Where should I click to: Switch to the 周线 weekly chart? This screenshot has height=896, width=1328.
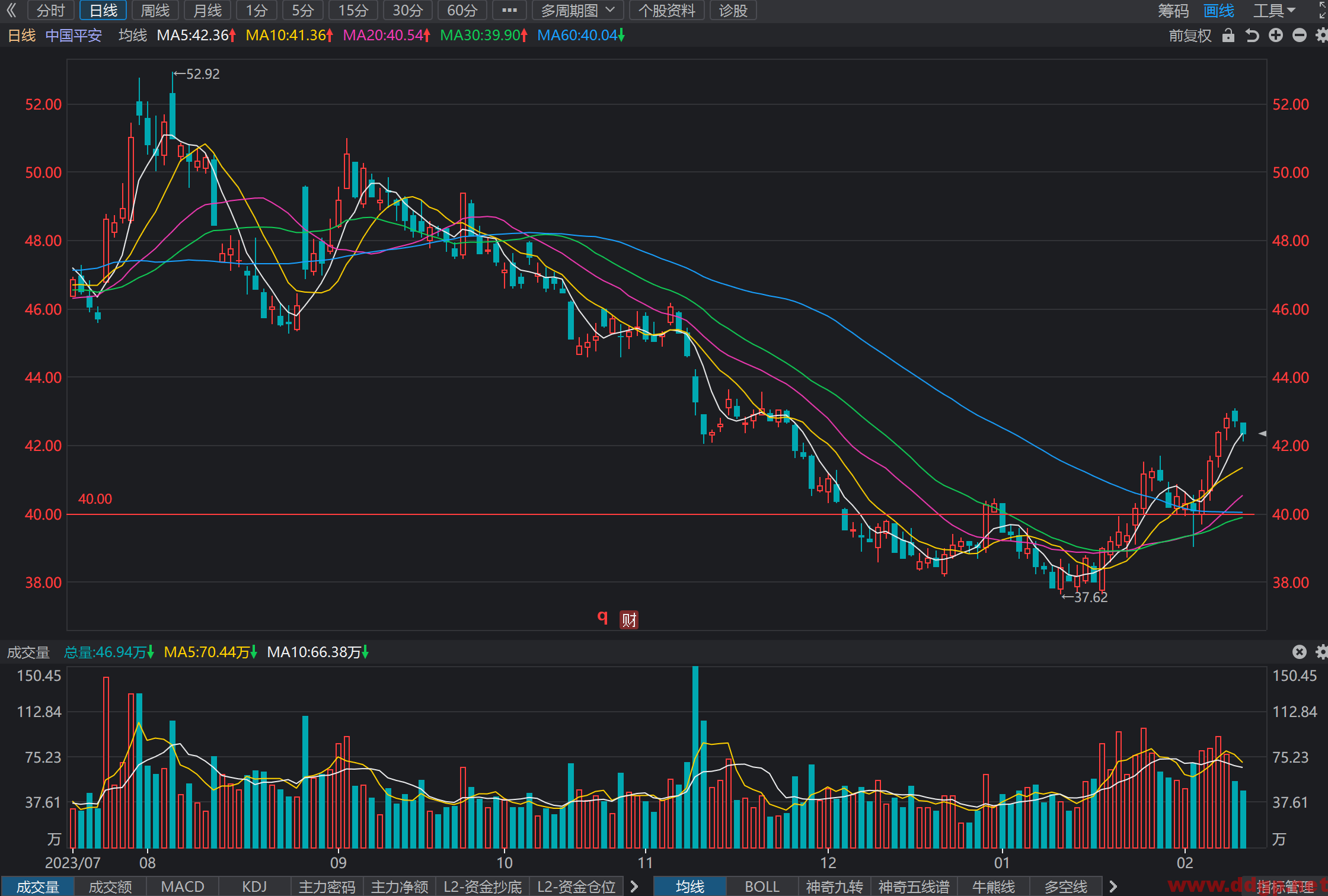click(x=155, y=10)
